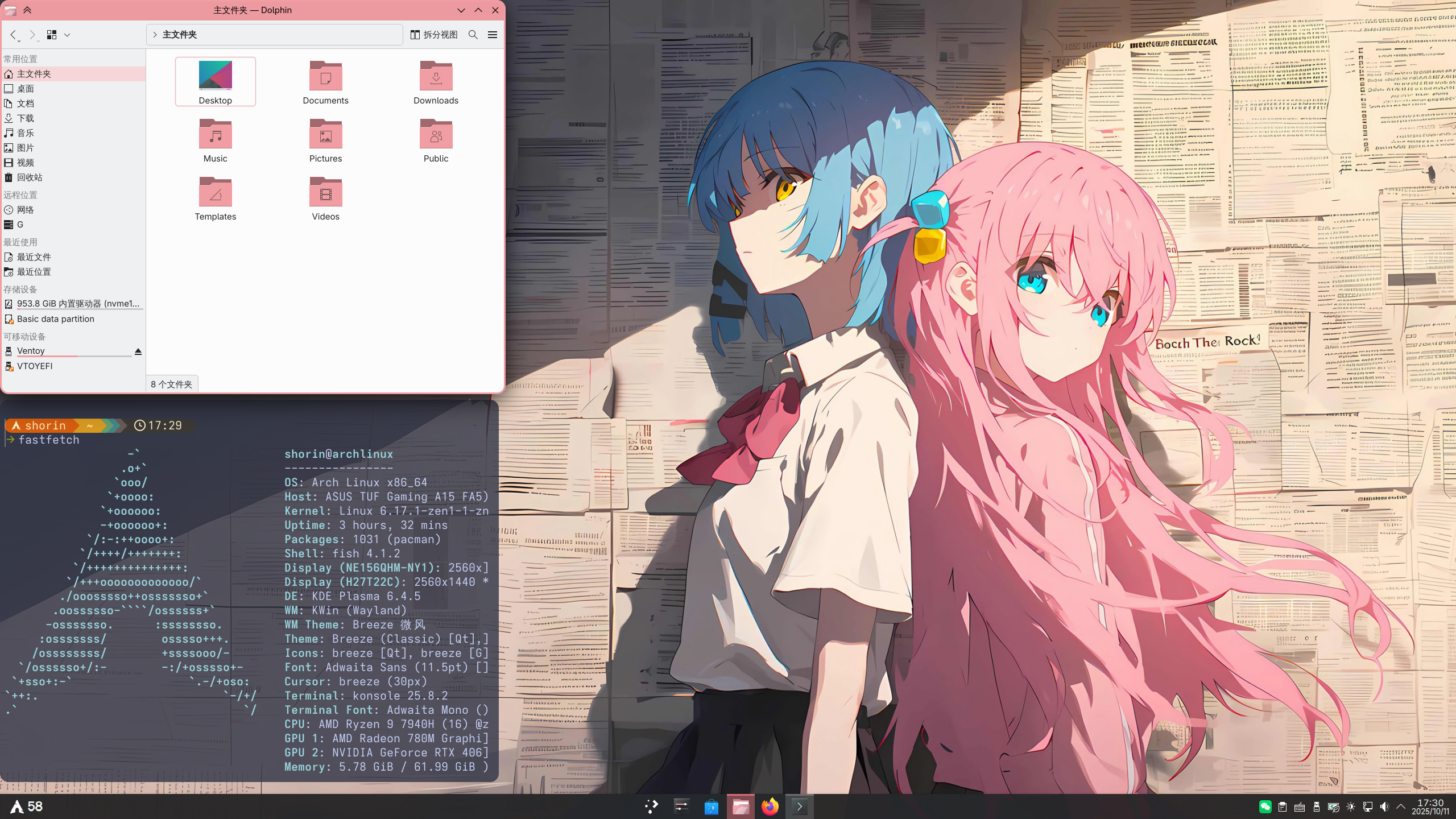
Task: Select the Downloads folder icon
Action: [436, 82]
